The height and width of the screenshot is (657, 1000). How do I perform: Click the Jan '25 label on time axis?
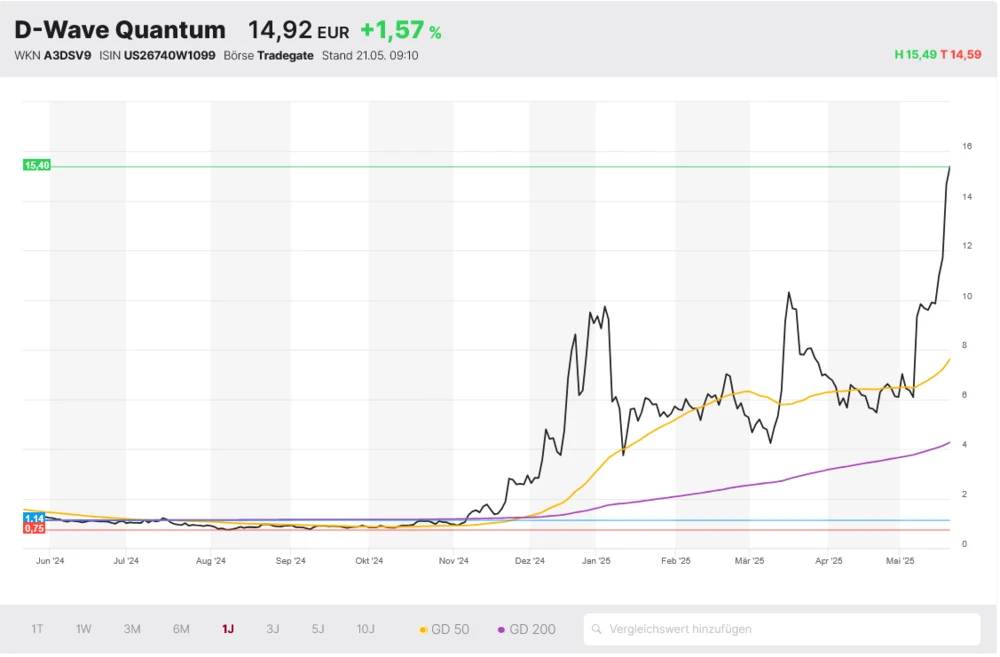[596, 562]
